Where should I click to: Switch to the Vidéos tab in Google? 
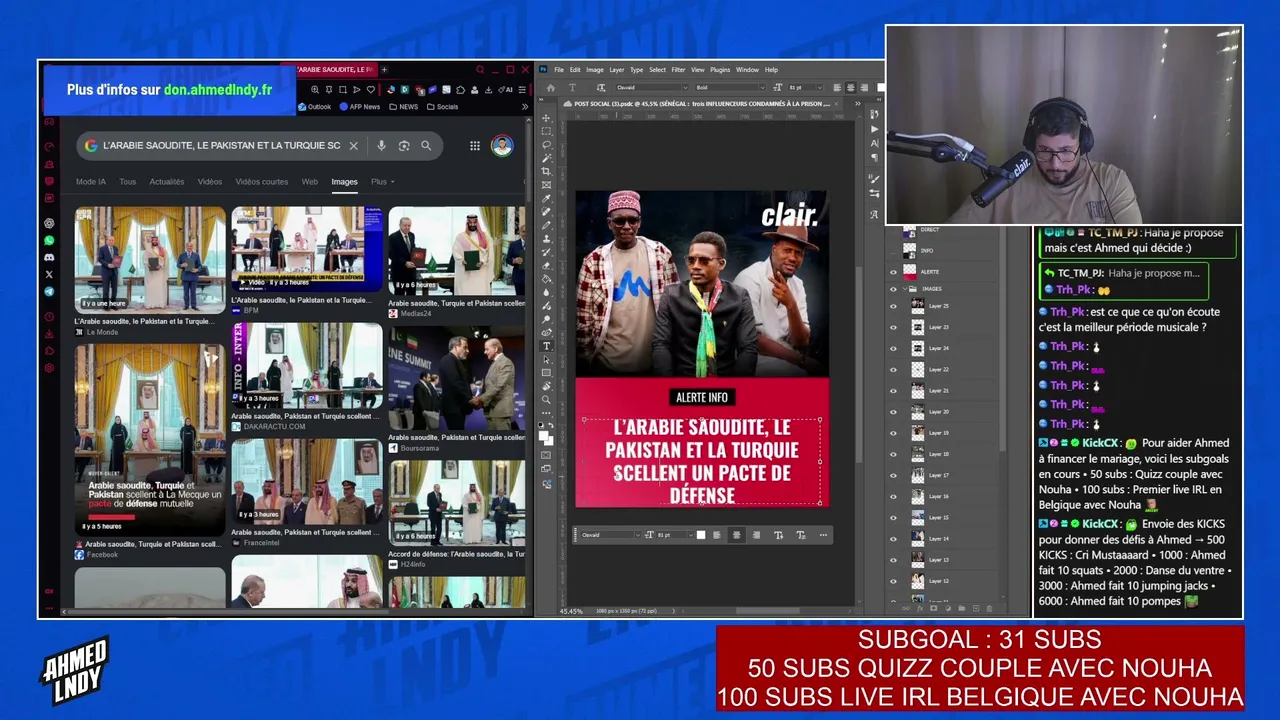[210, 182]
